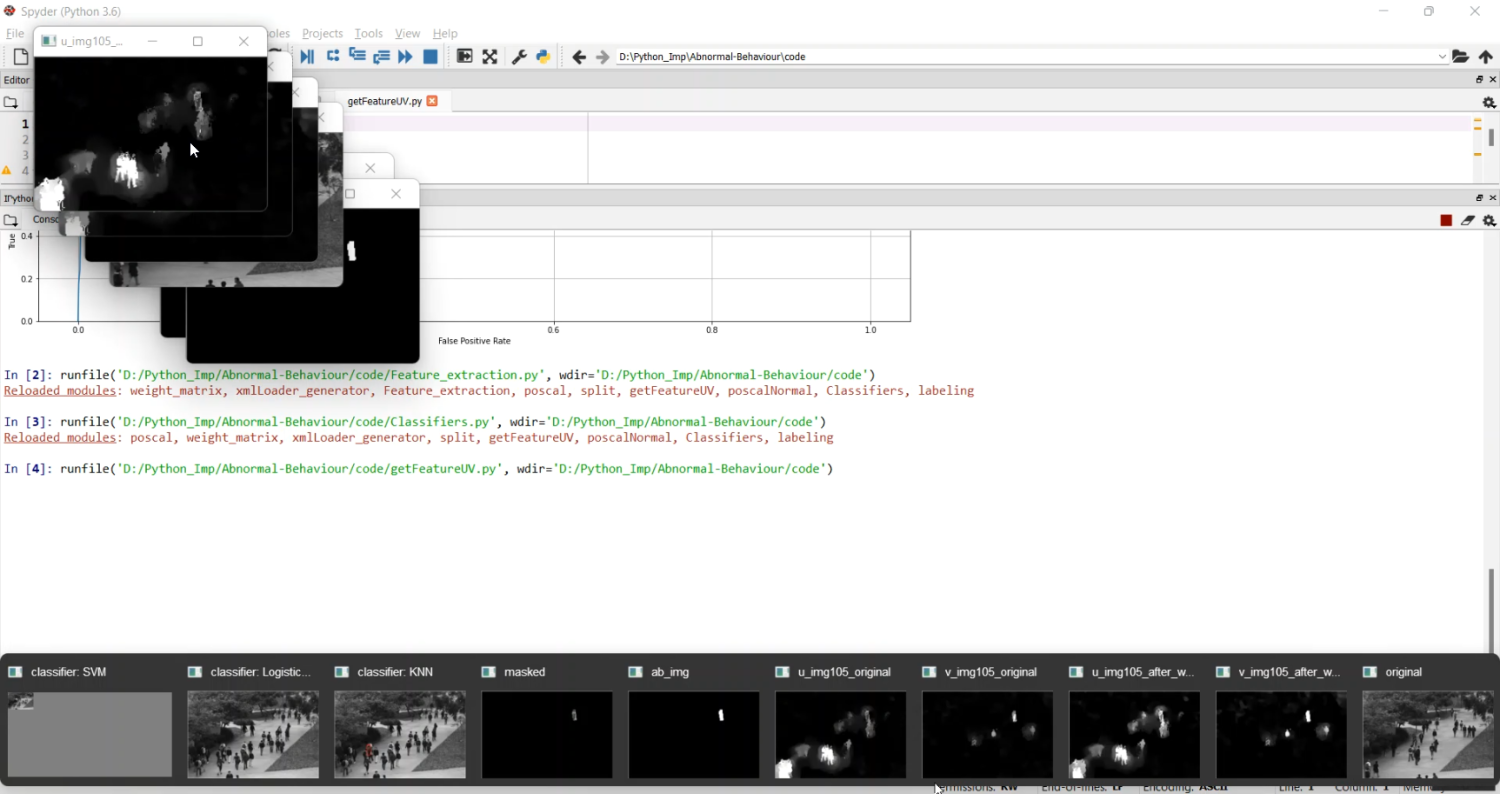Select the getFeatureUV.py editor tab

tap(384, 101)
